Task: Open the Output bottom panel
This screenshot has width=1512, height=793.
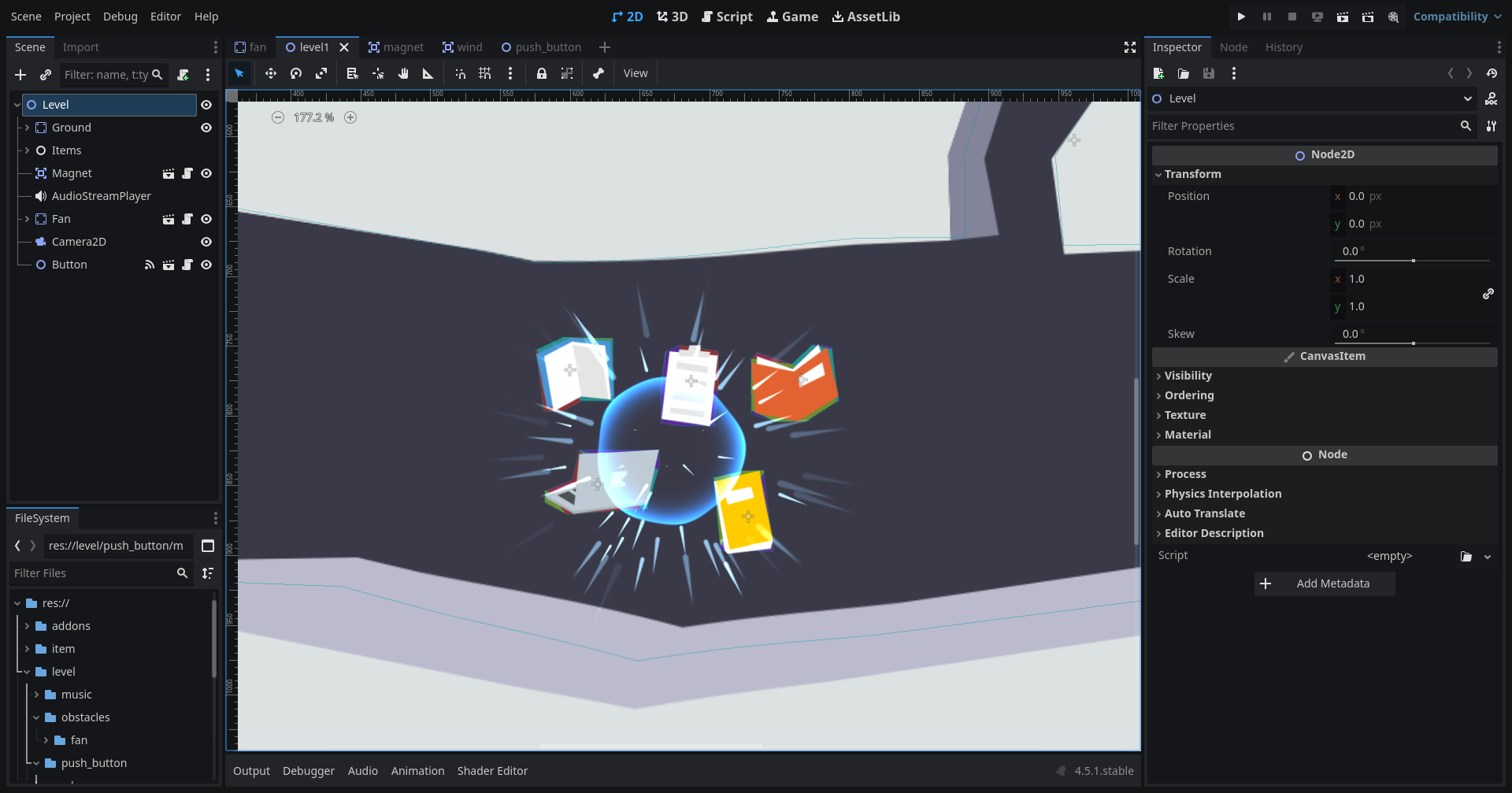Action: [251, 771]
